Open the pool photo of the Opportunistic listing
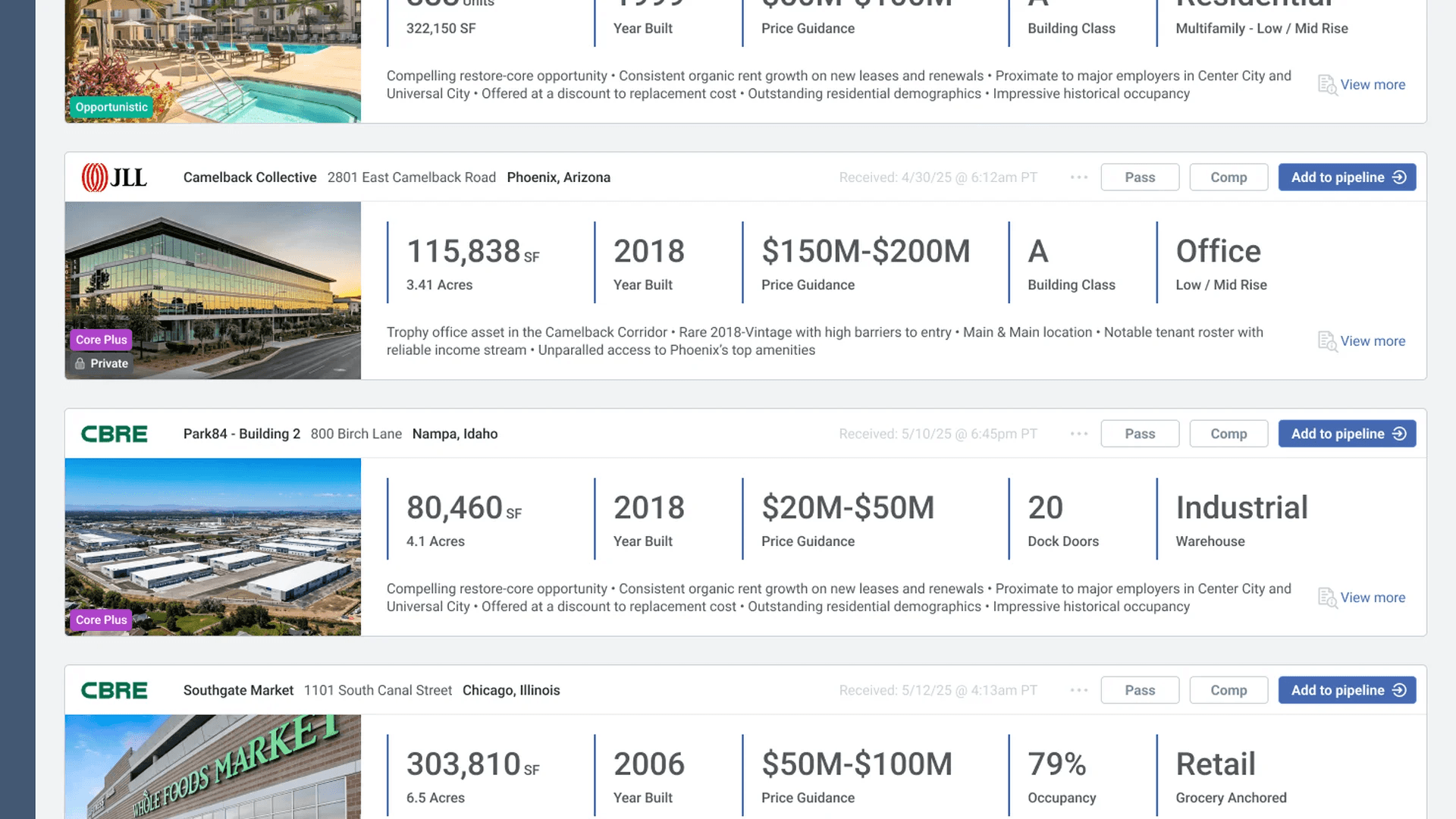Viewport: 1456px width, 819px height. pyautogui.click(x=213, y=61)
